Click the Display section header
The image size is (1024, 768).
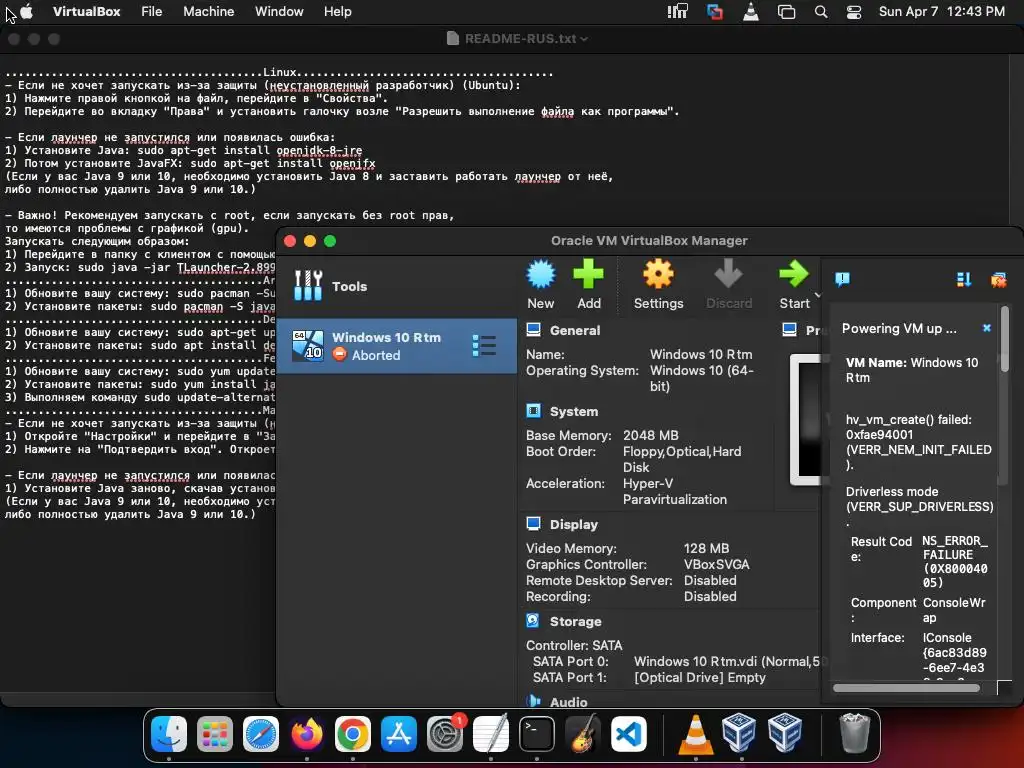click(x=573, y=524)
